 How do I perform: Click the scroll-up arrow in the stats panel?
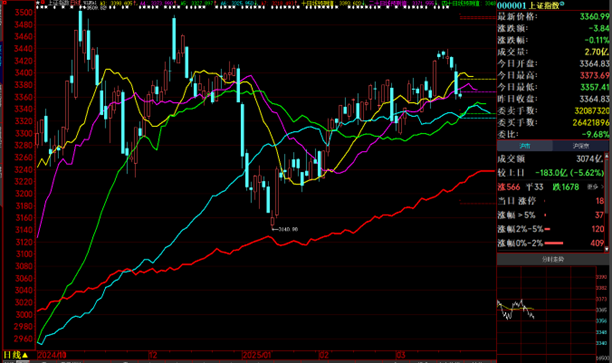point(607,156)
